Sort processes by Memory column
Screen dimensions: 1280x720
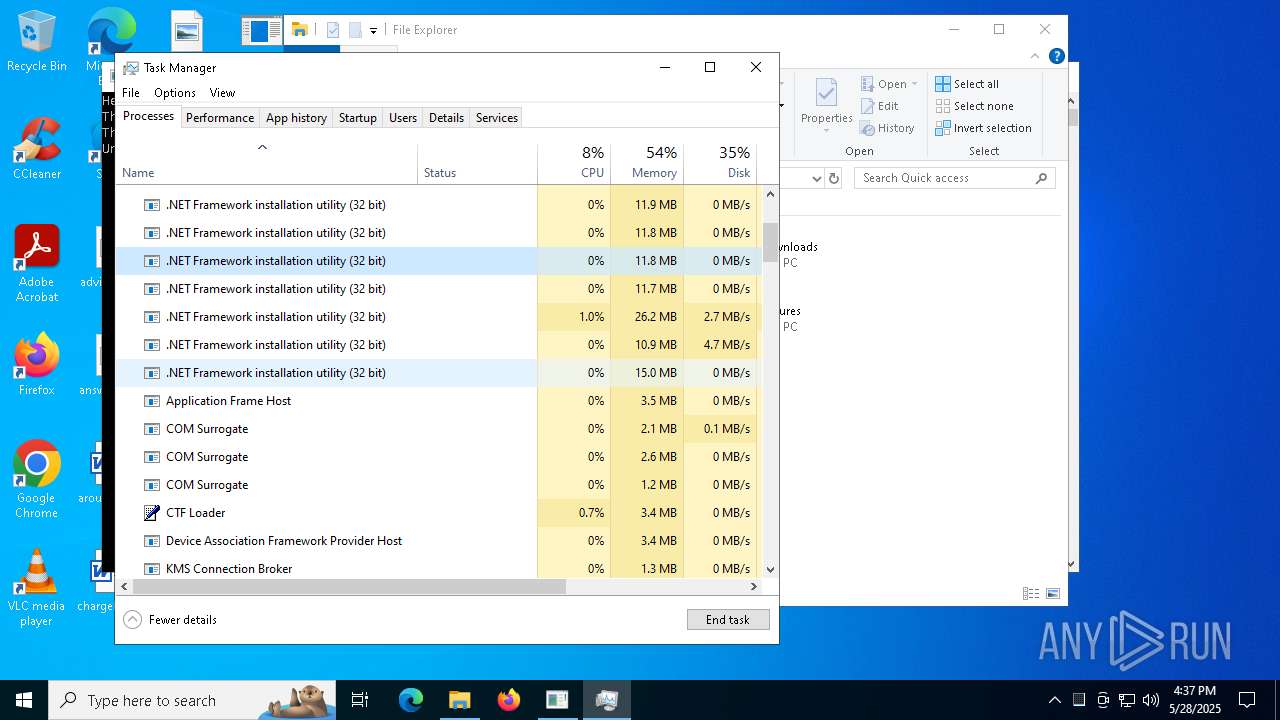click(647, 164)
